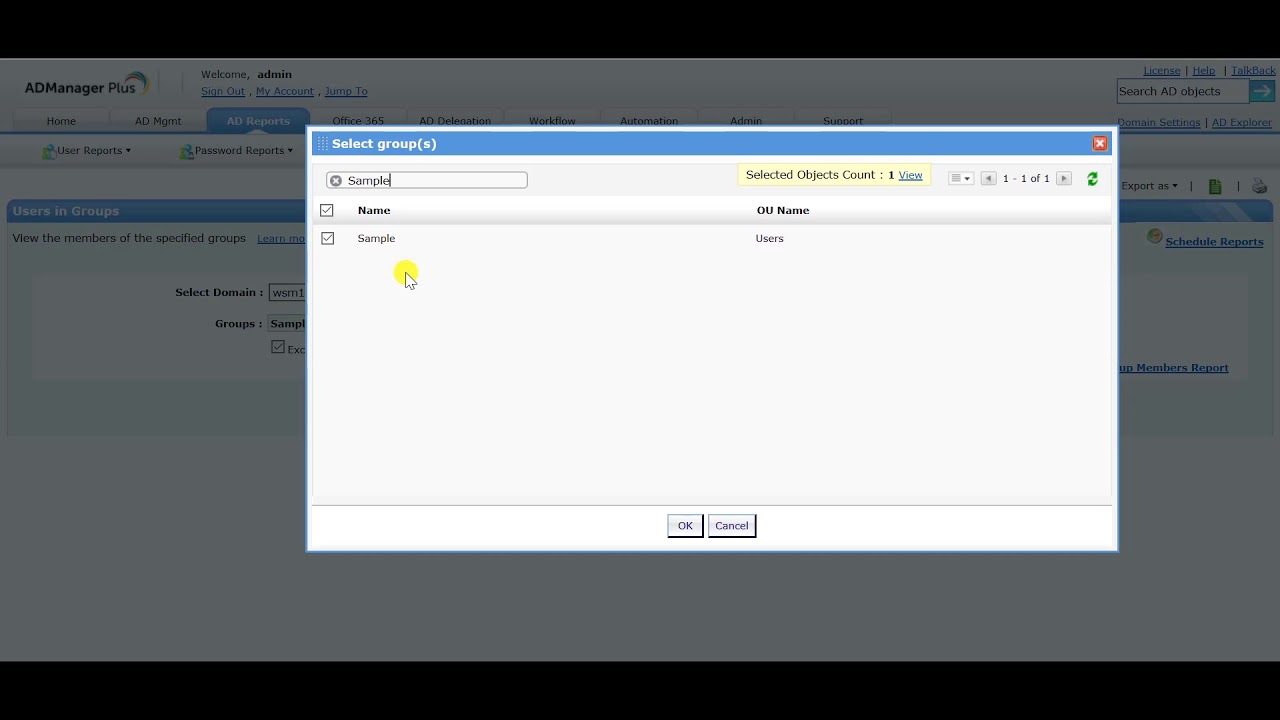
Task: Click the search AD objects arrow button
Action: [x=1262, y=91]
